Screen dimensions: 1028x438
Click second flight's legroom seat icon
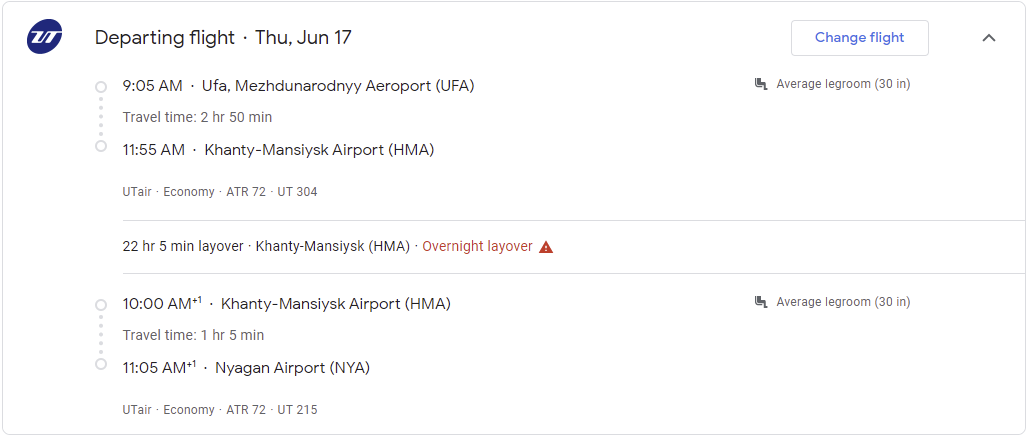click(x=761, y=302)
